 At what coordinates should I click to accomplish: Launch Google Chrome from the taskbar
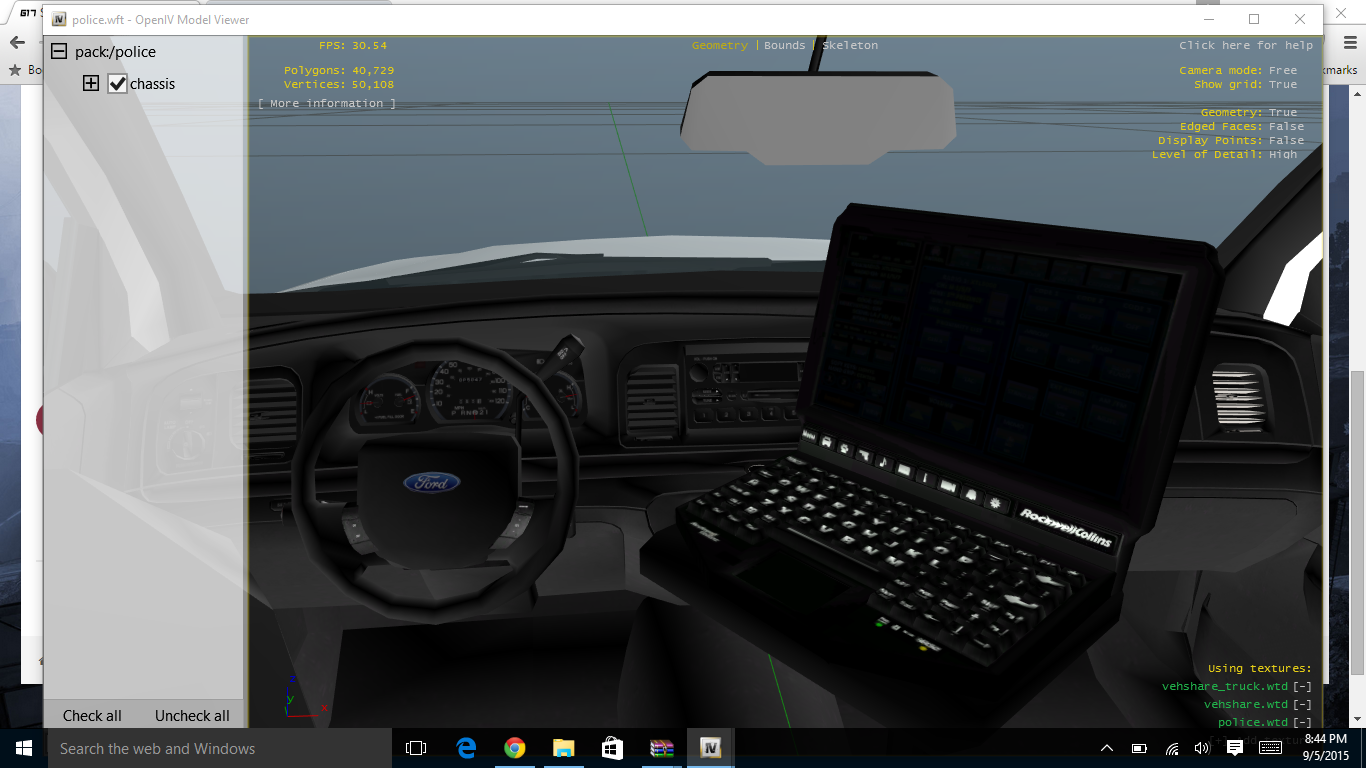[x=515, y=748]
